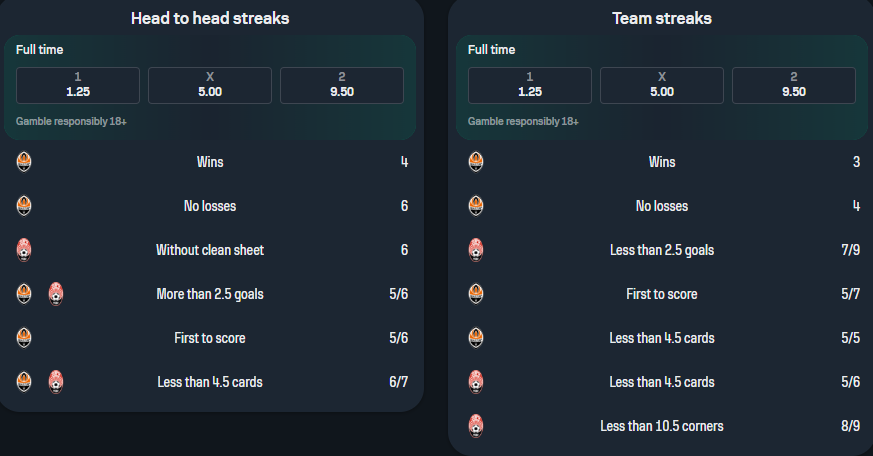Choose draw odds 5.00 in Head to head streaks
The image size is (873, 456).
tap(210, 85)
